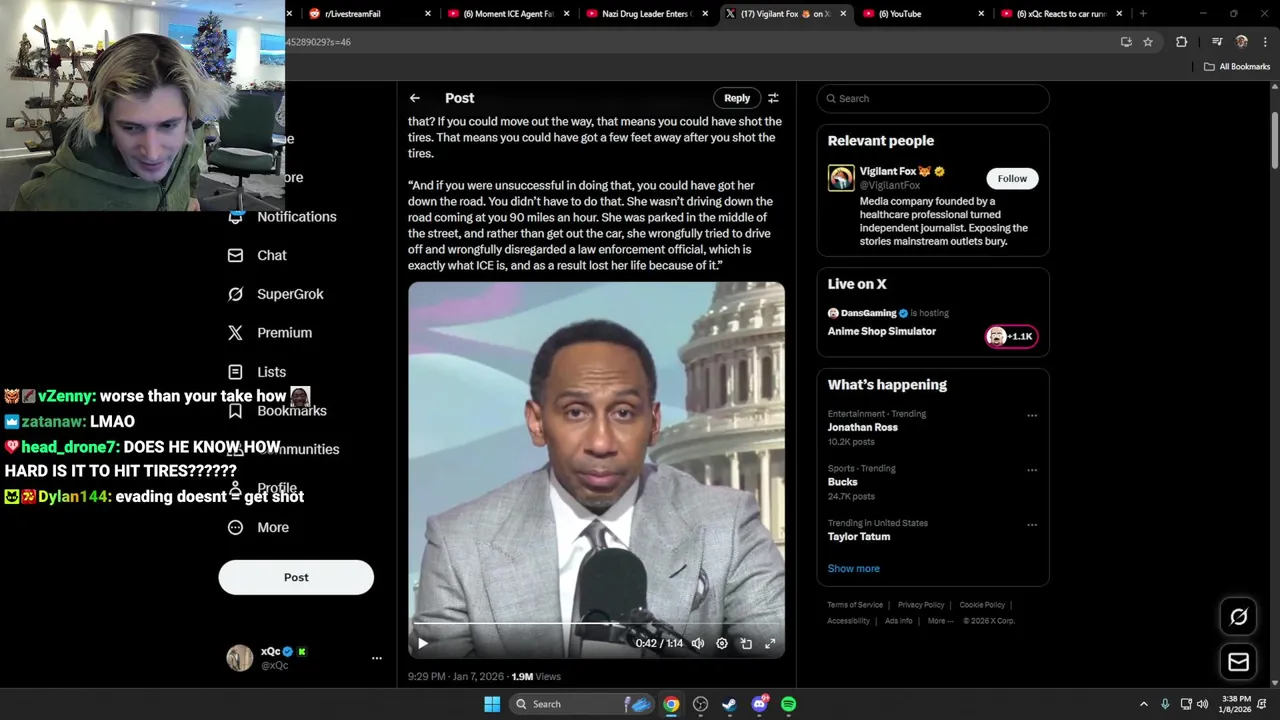Open options for Bucks trend
The width and height of the screenshot is (1280, 720).
click(1032, 470)
